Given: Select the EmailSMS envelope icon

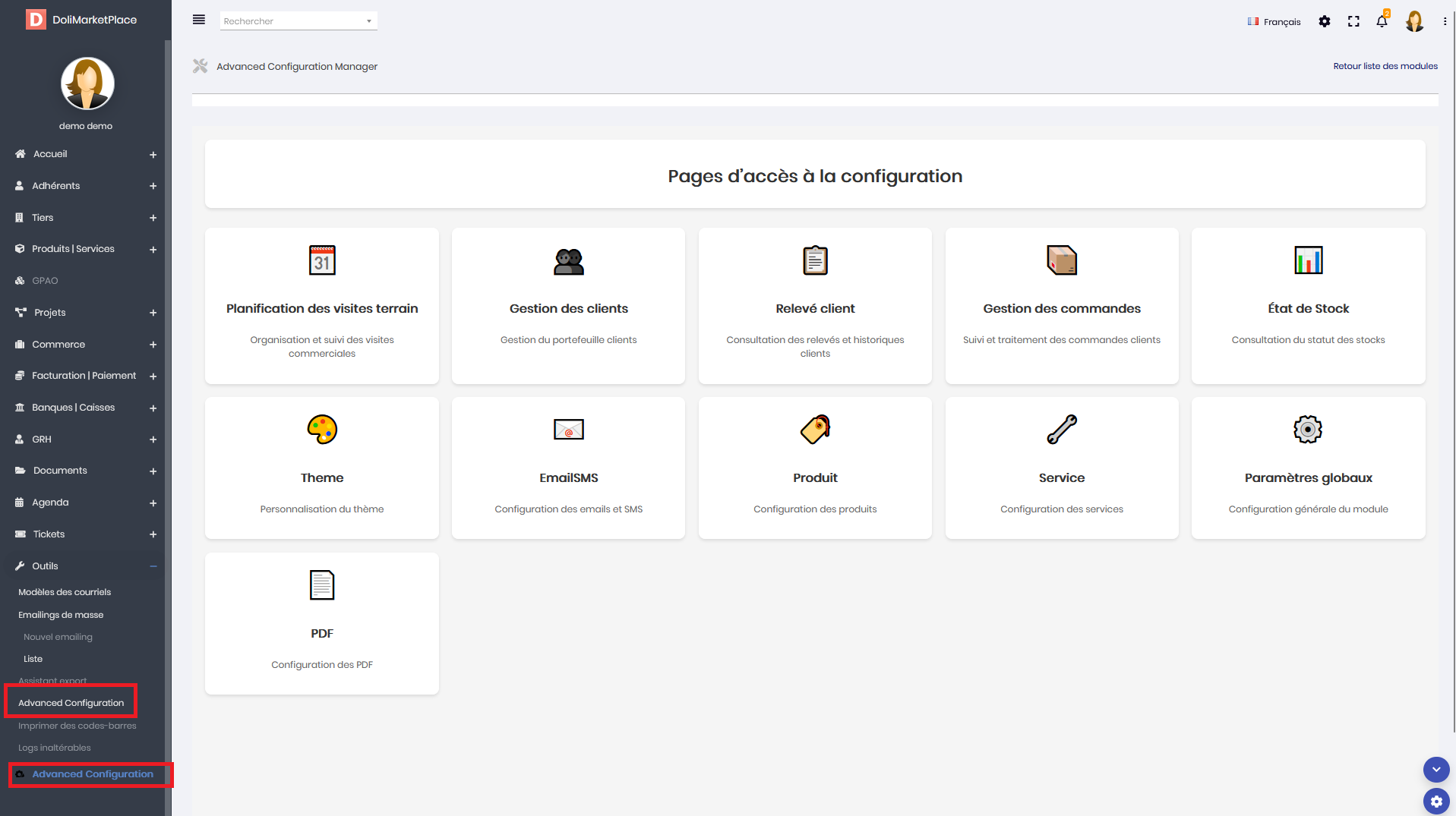Looking at the screenshot, I should click(x=568, y=430).
